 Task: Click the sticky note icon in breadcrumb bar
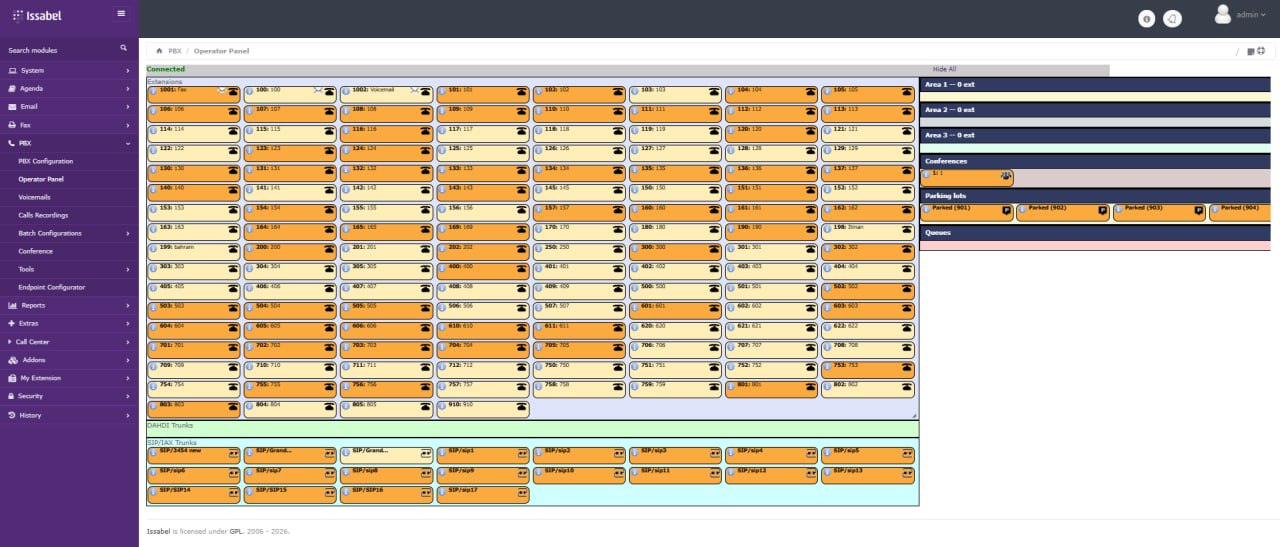[x=1251, y=51]
